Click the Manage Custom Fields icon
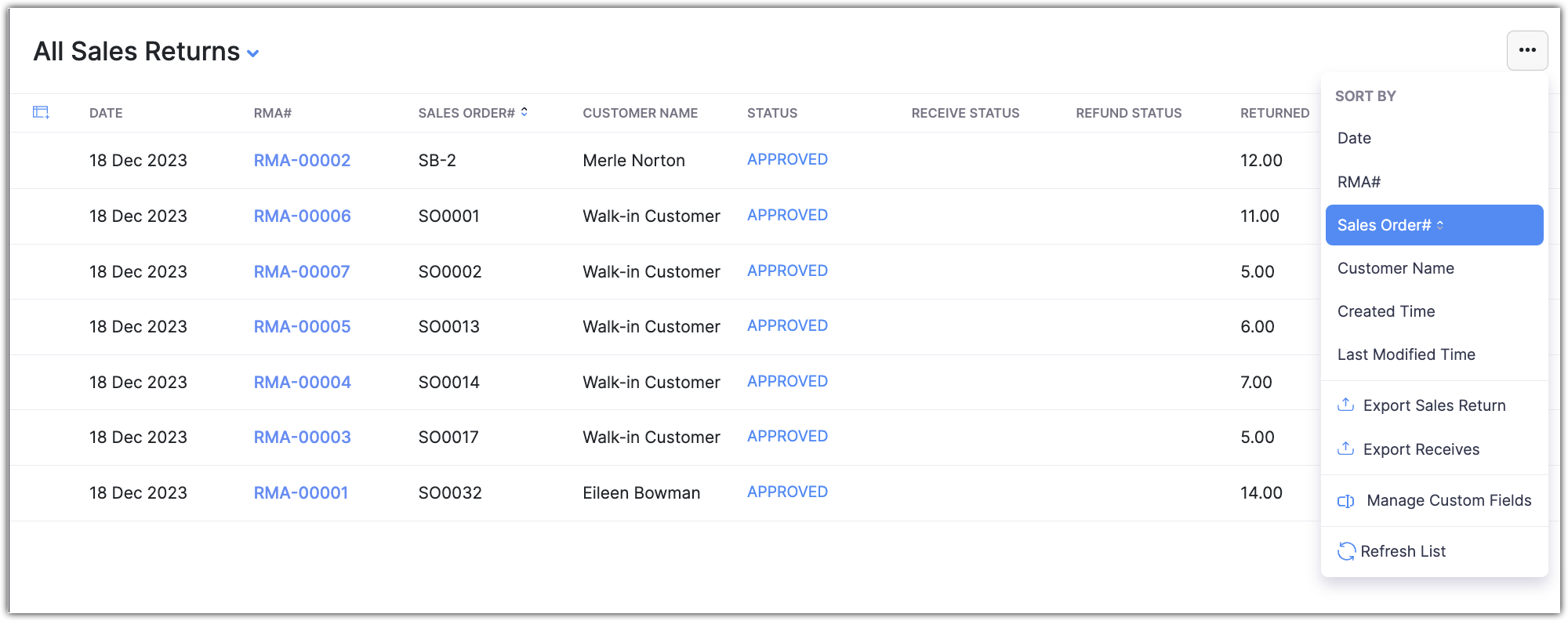This screenshot has height=621, width=1568. pyautogui.click(x=1345, y=500)
